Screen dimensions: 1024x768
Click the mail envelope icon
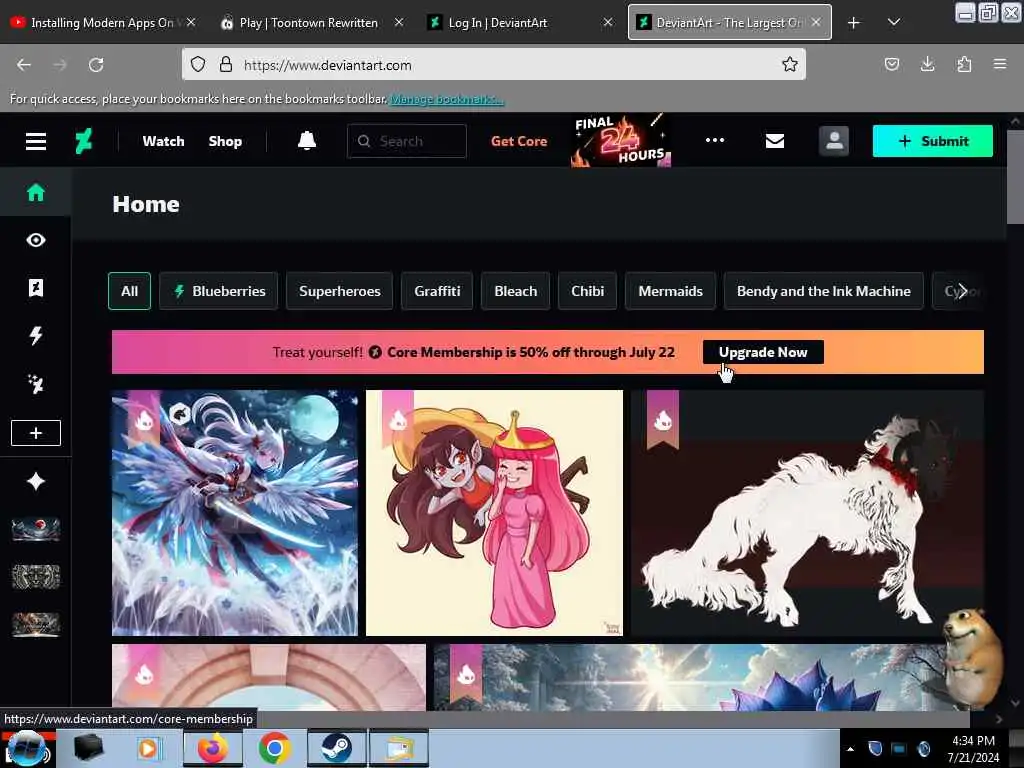pyautogui.click(x=775, y=141)
